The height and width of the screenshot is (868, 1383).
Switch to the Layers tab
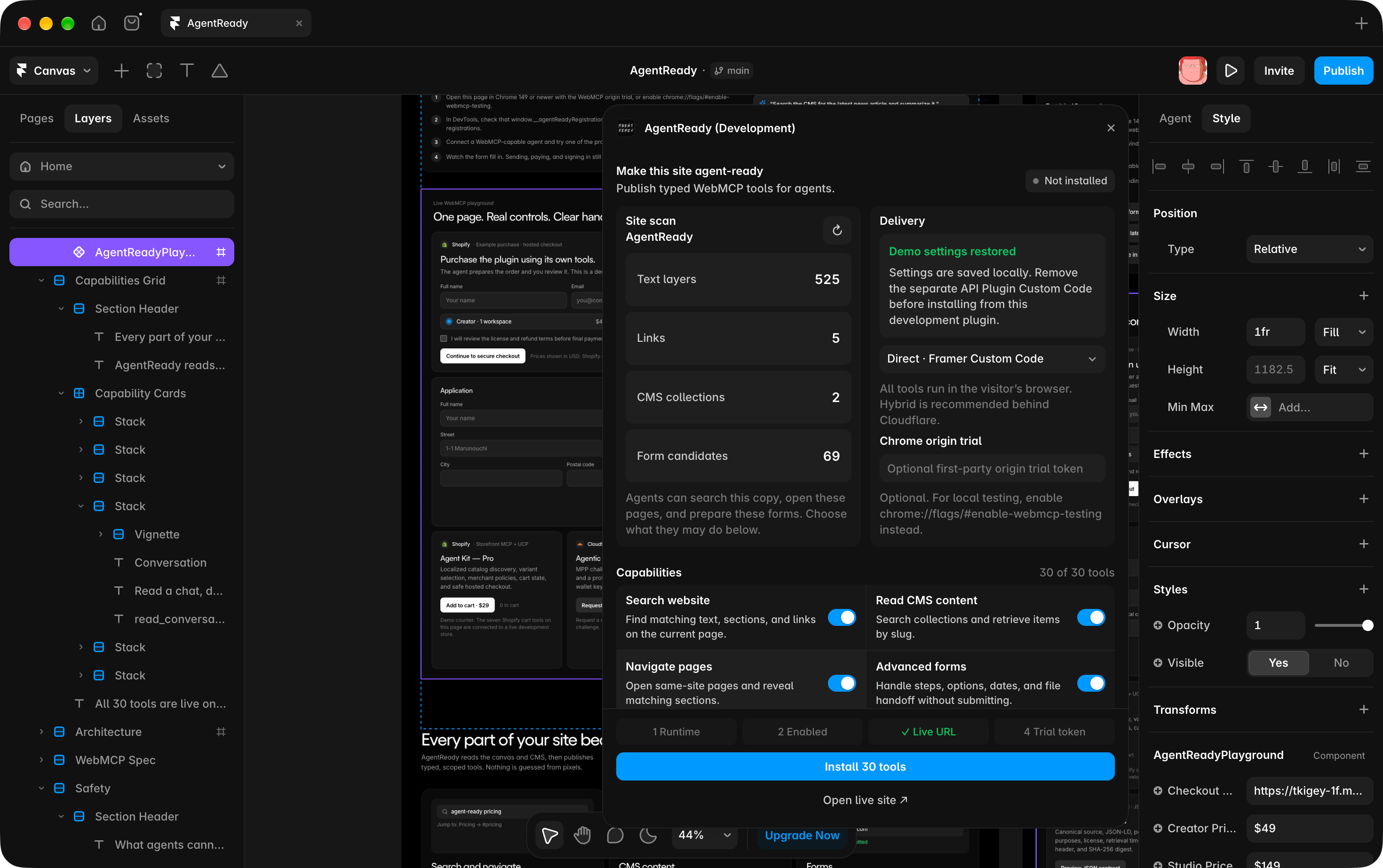(93, 118)
